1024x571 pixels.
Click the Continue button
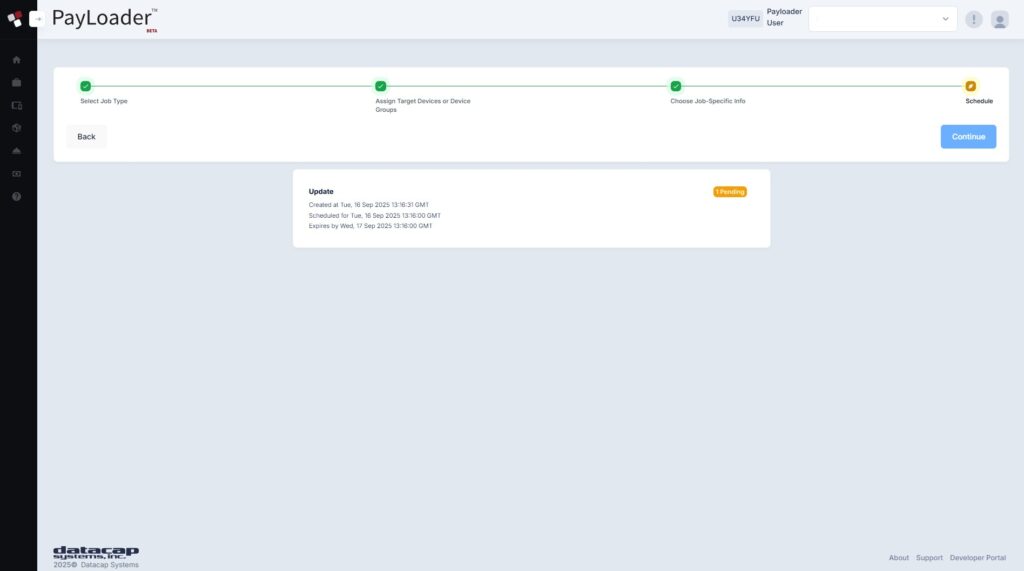[x=968, y=137]
